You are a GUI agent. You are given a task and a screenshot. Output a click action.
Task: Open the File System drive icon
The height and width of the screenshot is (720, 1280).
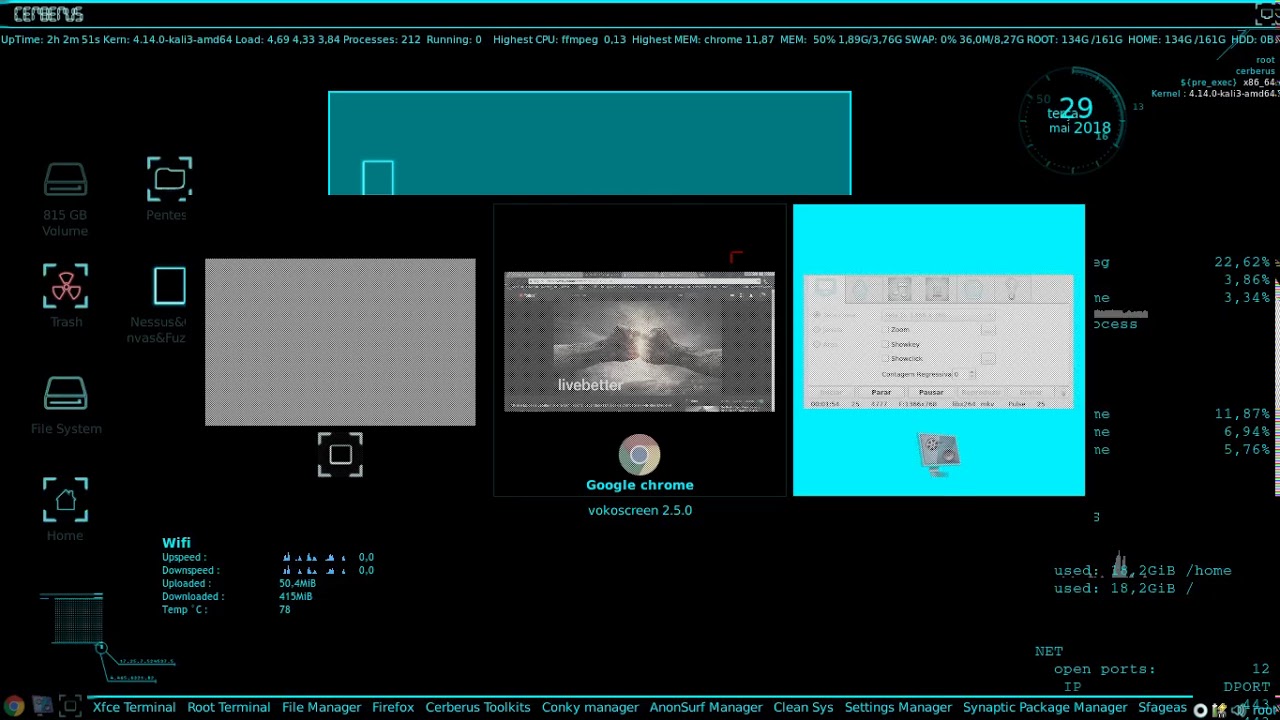(65, 394)
